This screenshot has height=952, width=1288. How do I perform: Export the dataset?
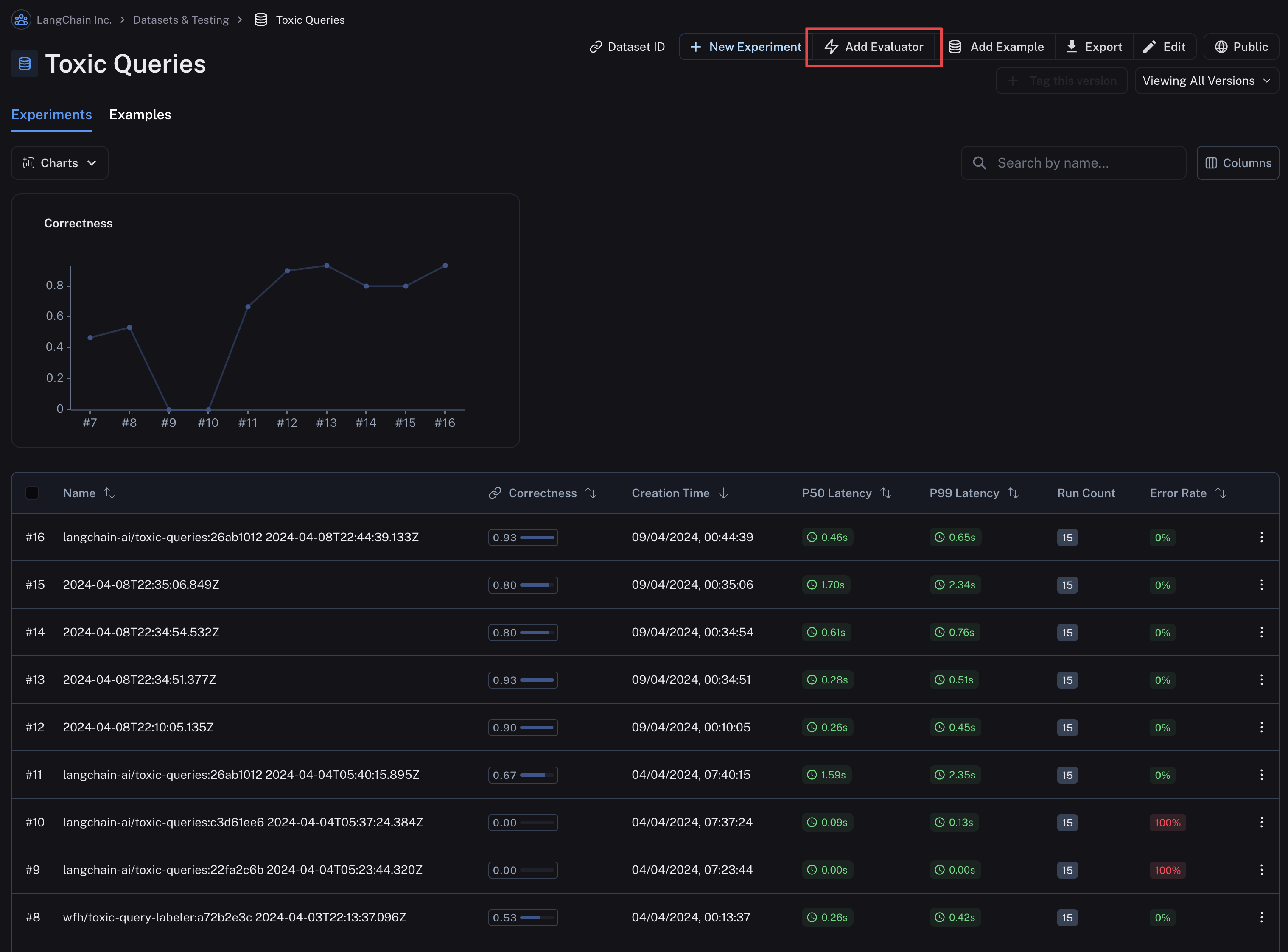click(x=1094, y=47)
